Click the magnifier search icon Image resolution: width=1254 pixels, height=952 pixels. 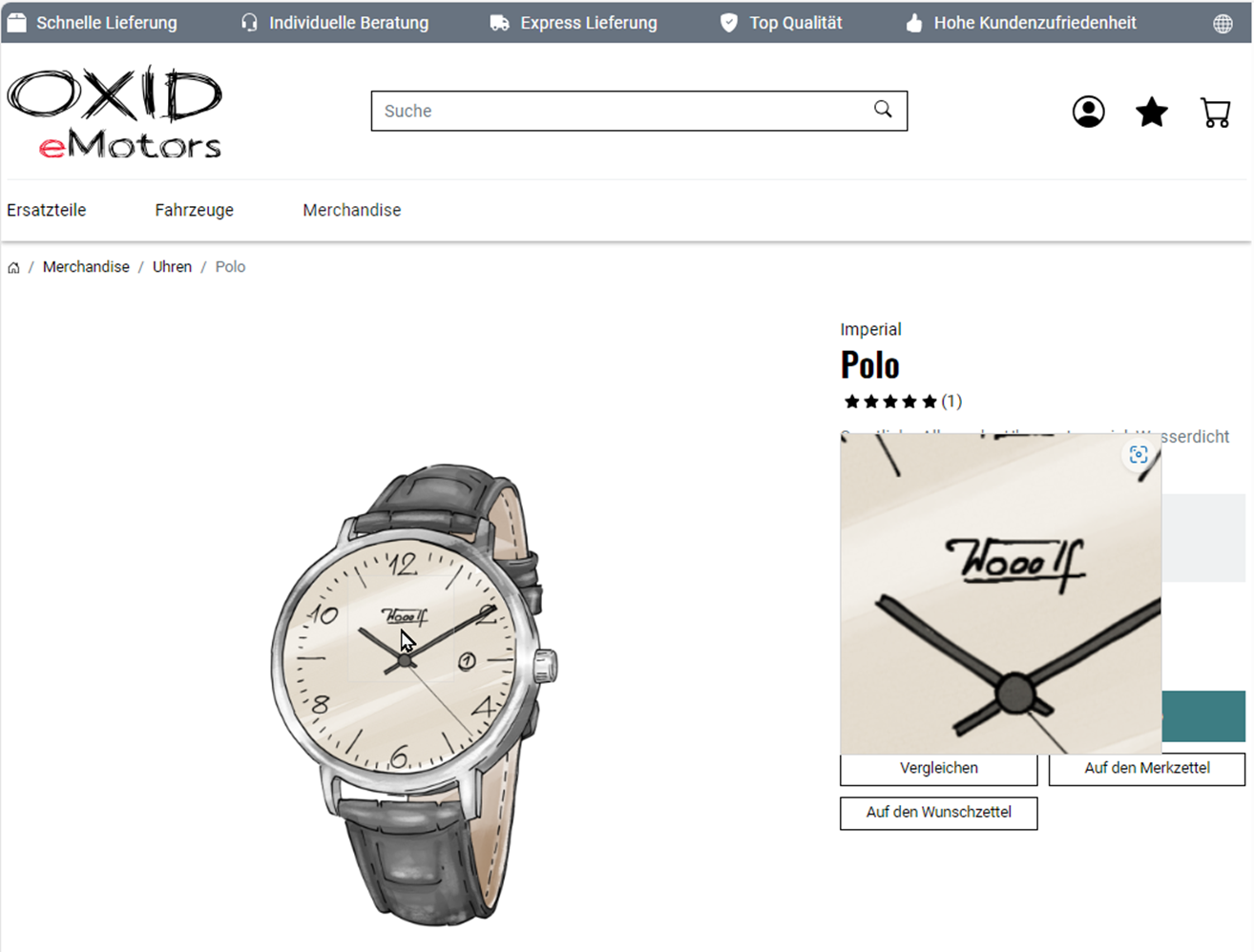pyautogui.click(x=883, y=110)
